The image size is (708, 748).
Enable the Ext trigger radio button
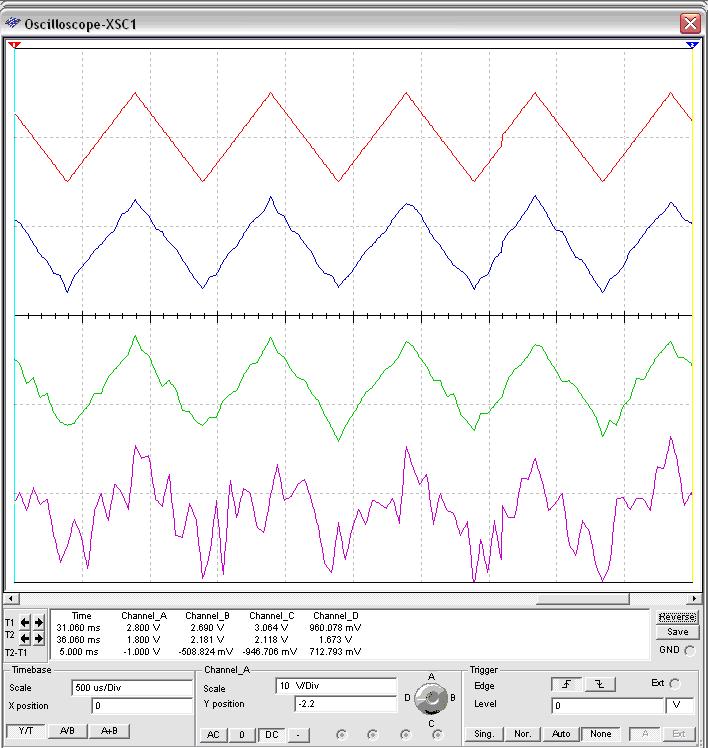673,684
